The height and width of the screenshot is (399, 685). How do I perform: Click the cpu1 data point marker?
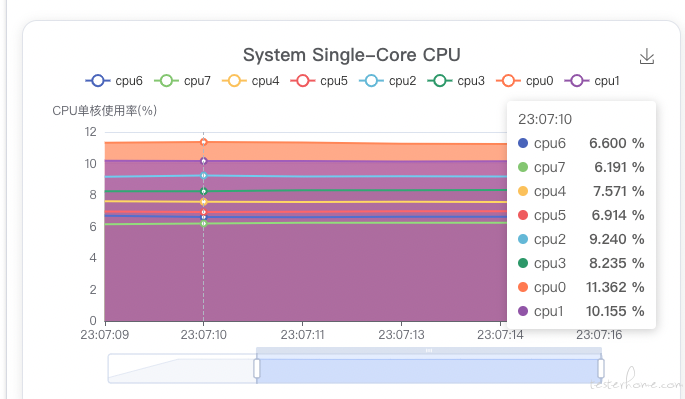coord(204,161)
